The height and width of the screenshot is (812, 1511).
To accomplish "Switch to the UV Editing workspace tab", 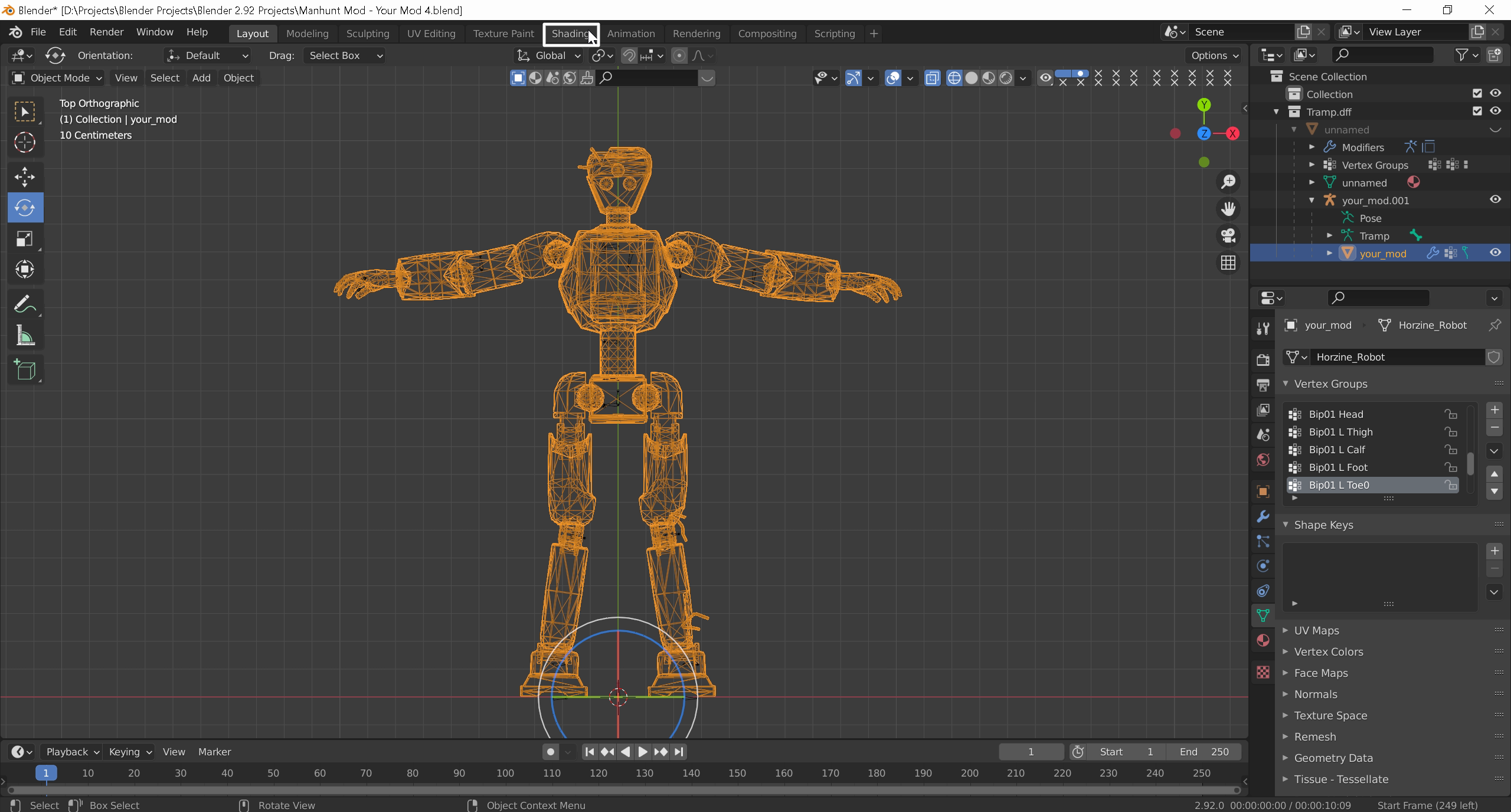I will [431, 34].
